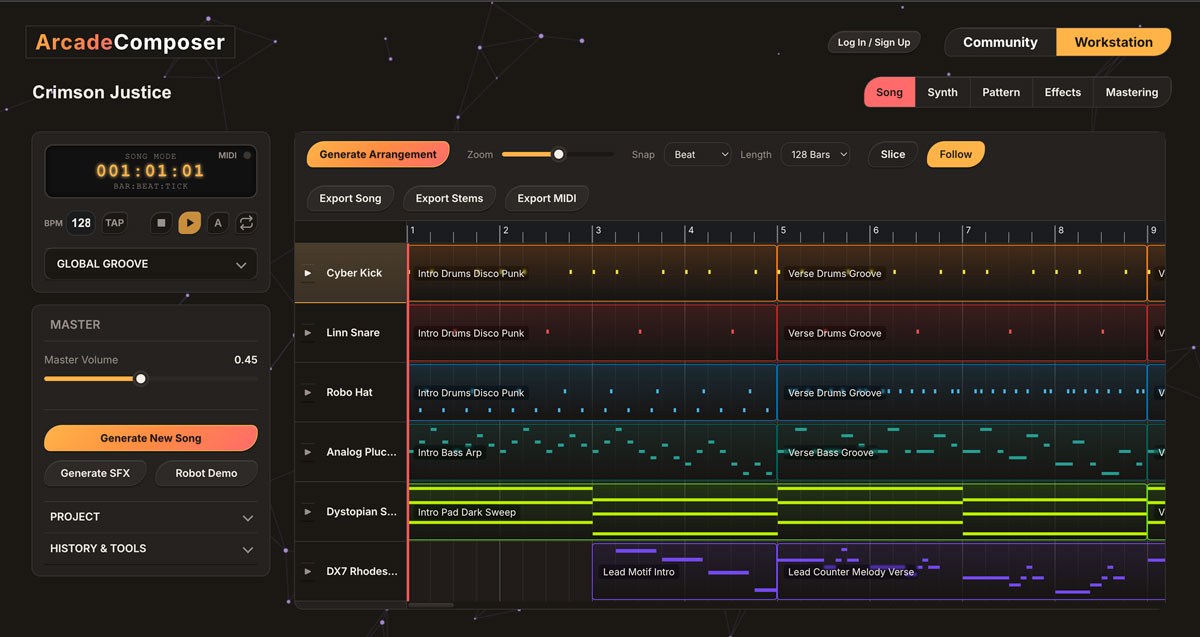Open the Snap dropdown set to Beat
Viewport: 1200px width, 637px height.
pos(697,155)
